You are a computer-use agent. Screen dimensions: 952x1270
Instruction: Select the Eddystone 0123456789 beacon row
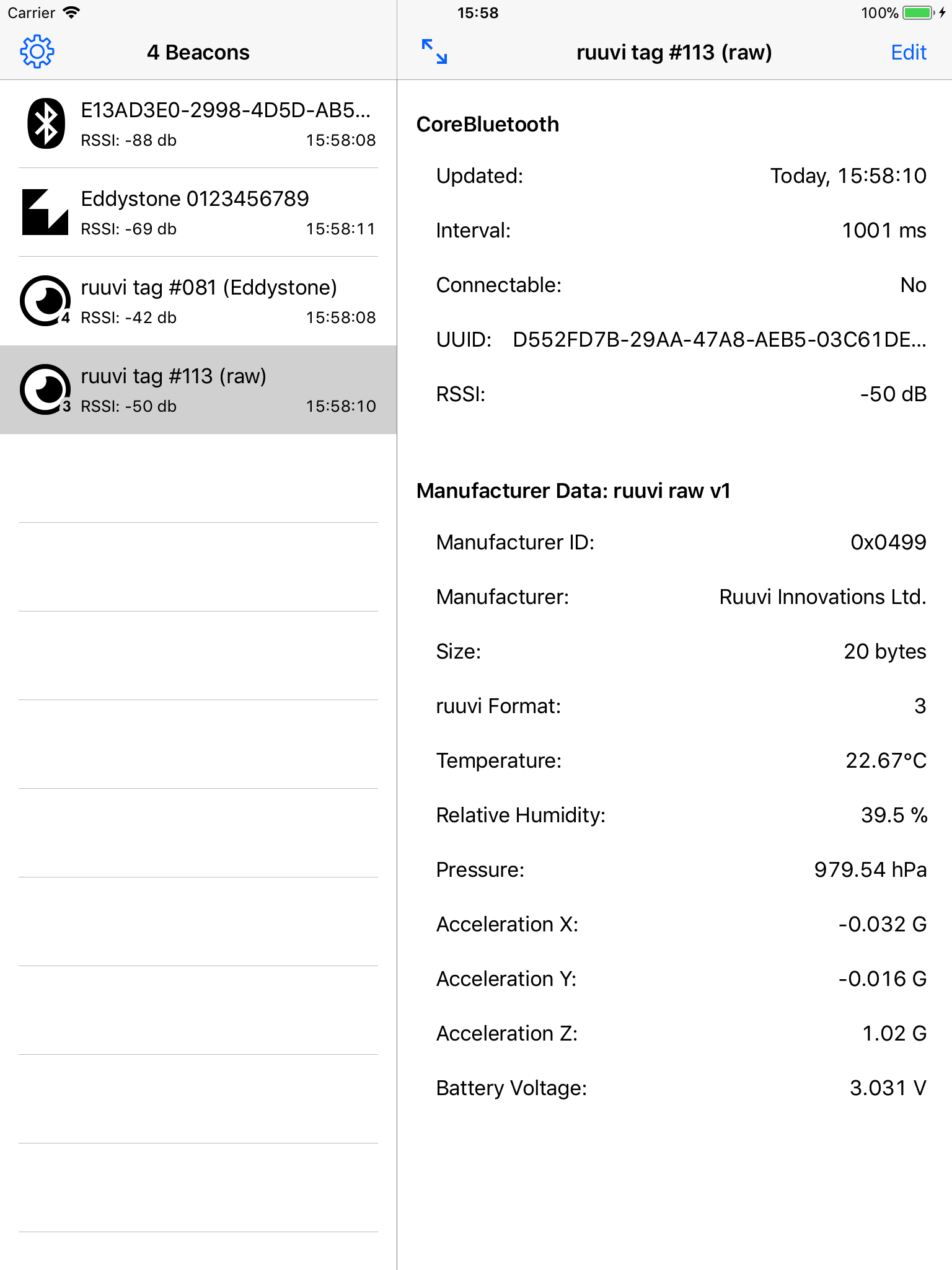pos(198,212)
